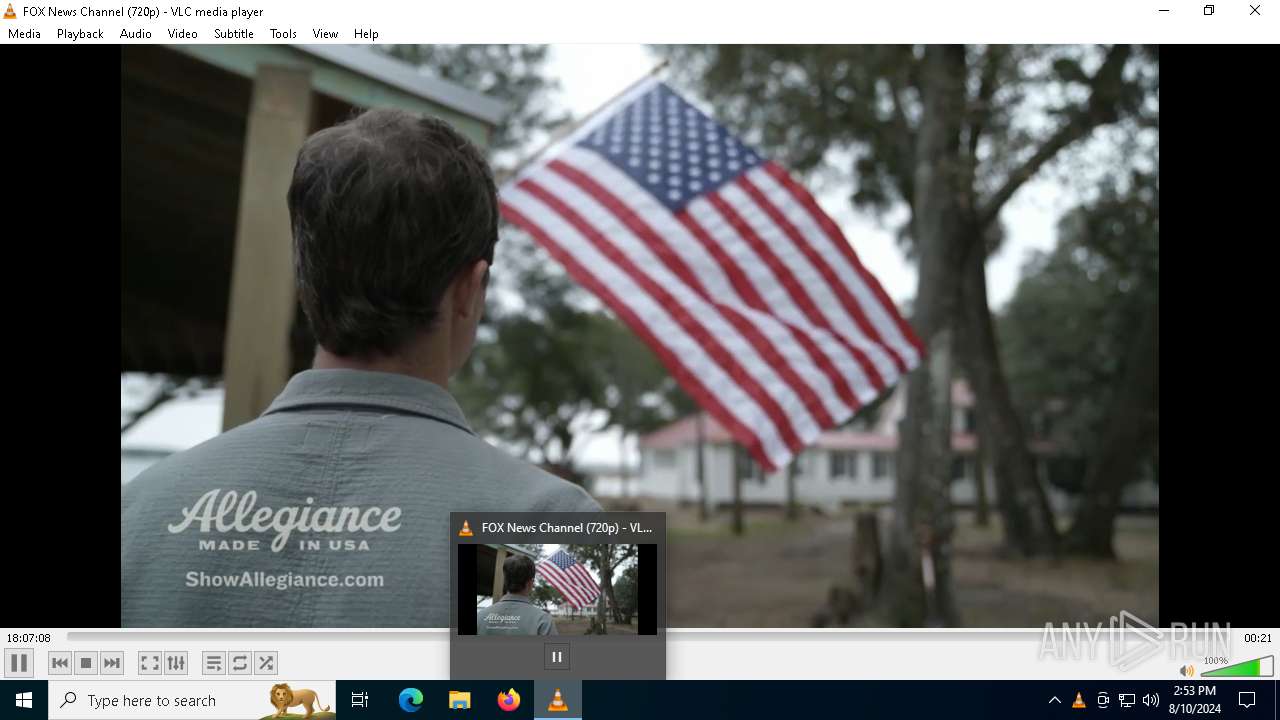Click the Meet Now tray icon
This screenshot has width=1280, height=720.
(1103, 700)
